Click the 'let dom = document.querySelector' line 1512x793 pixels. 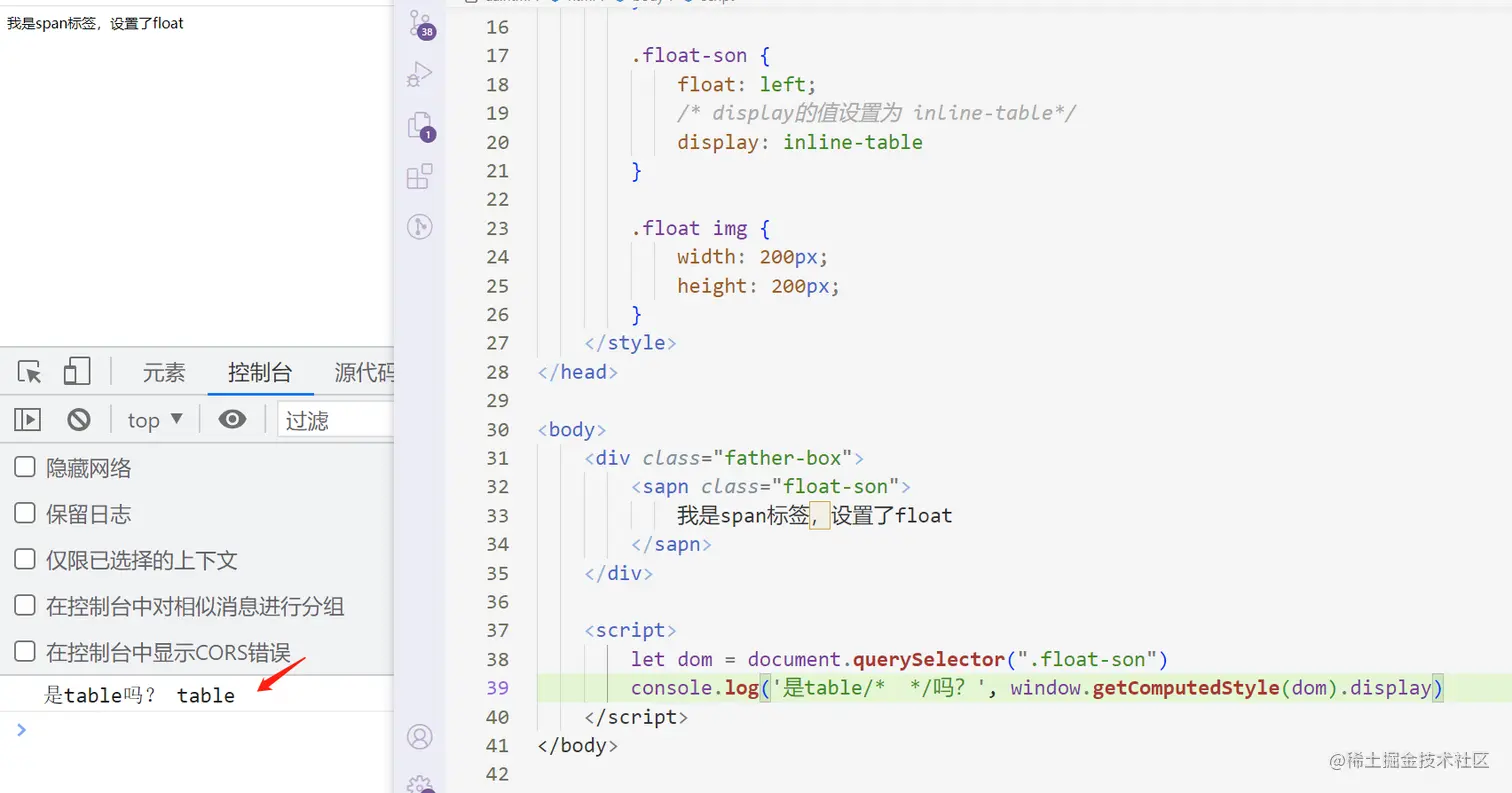click(900, 660)
